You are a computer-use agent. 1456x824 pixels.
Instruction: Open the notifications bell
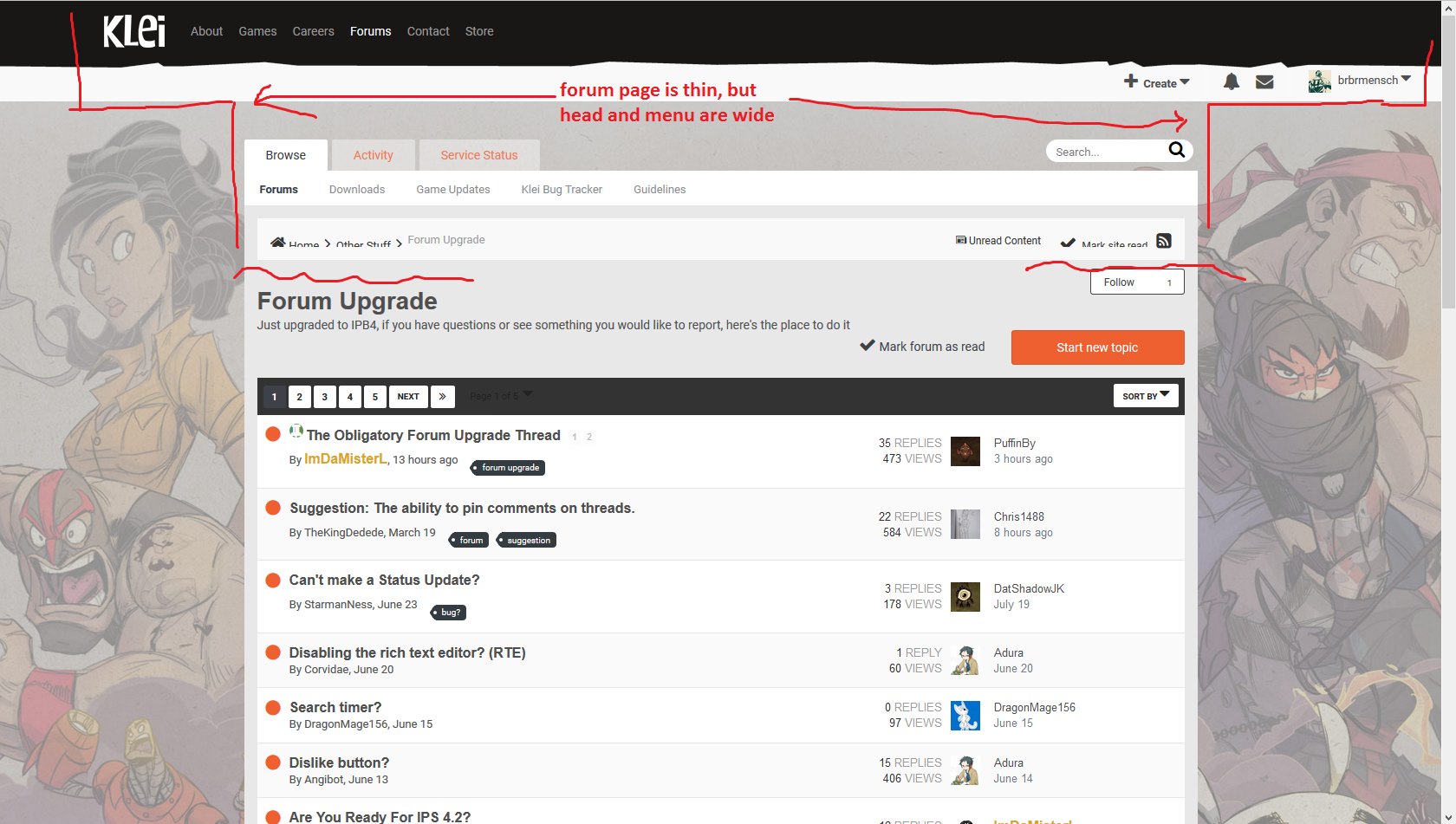[1231, 81]
